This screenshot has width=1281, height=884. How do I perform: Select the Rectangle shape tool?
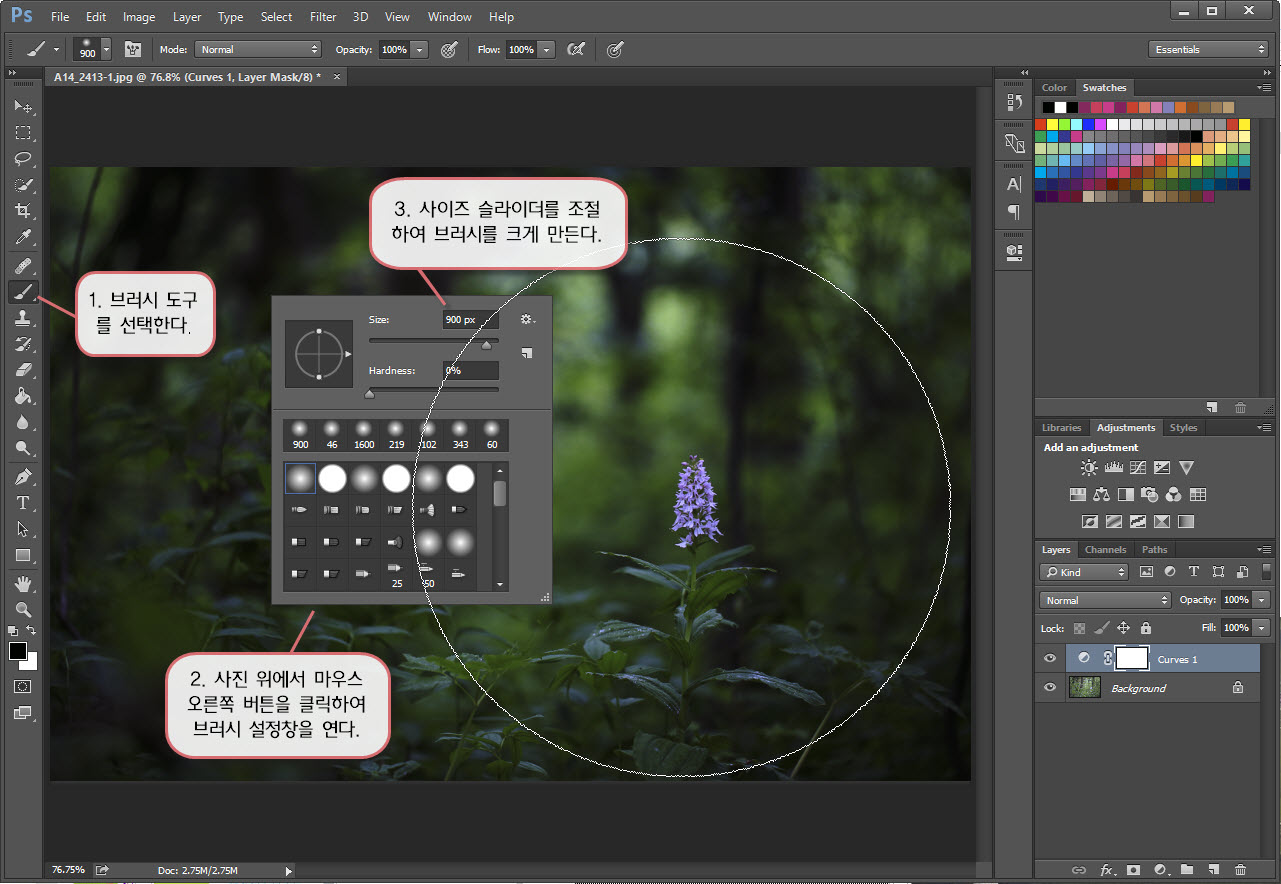[x=23, y=555]
